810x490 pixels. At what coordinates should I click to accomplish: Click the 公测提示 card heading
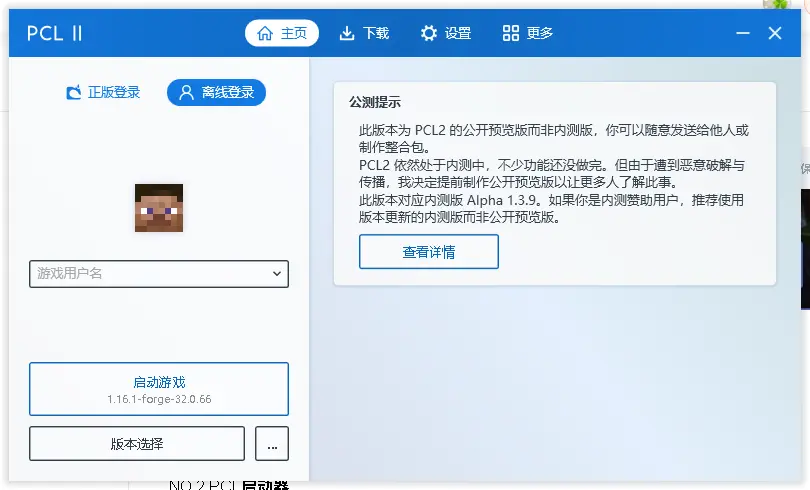tap(375, 102)
